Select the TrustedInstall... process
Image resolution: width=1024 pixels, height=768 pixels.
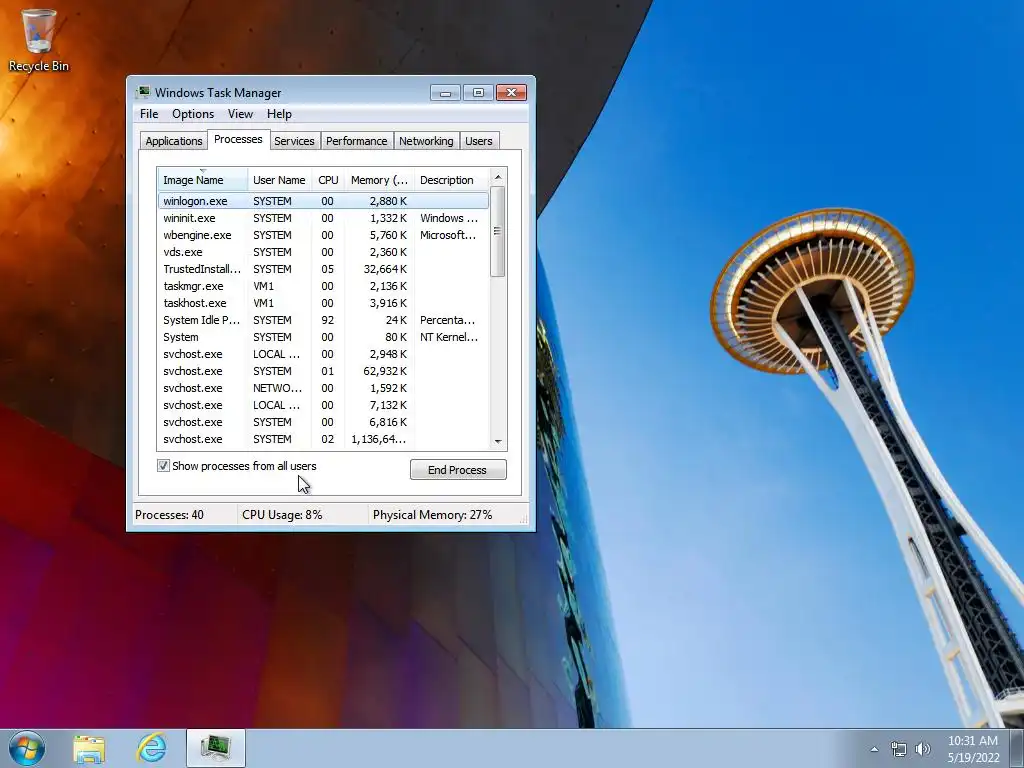323,269
